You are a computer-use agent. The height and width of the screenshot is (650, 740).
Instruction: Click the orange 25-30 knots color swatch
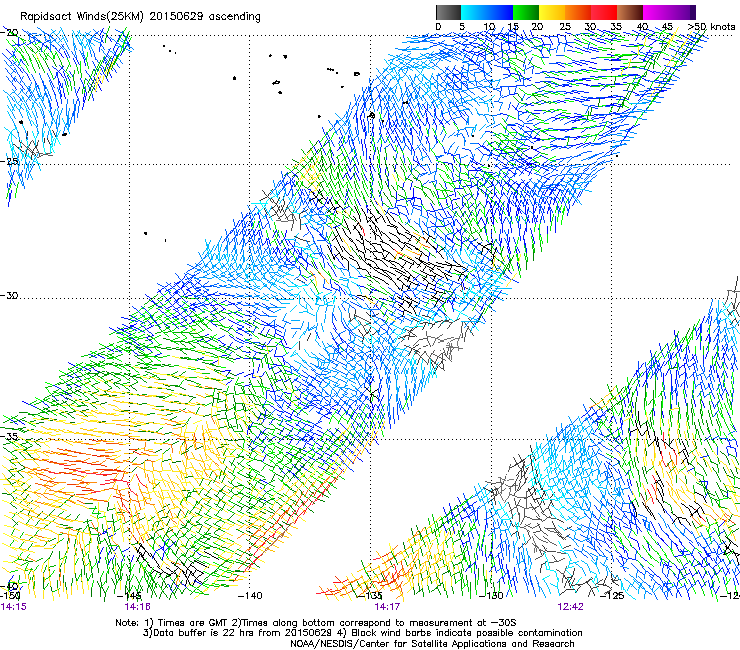(578, 12)
